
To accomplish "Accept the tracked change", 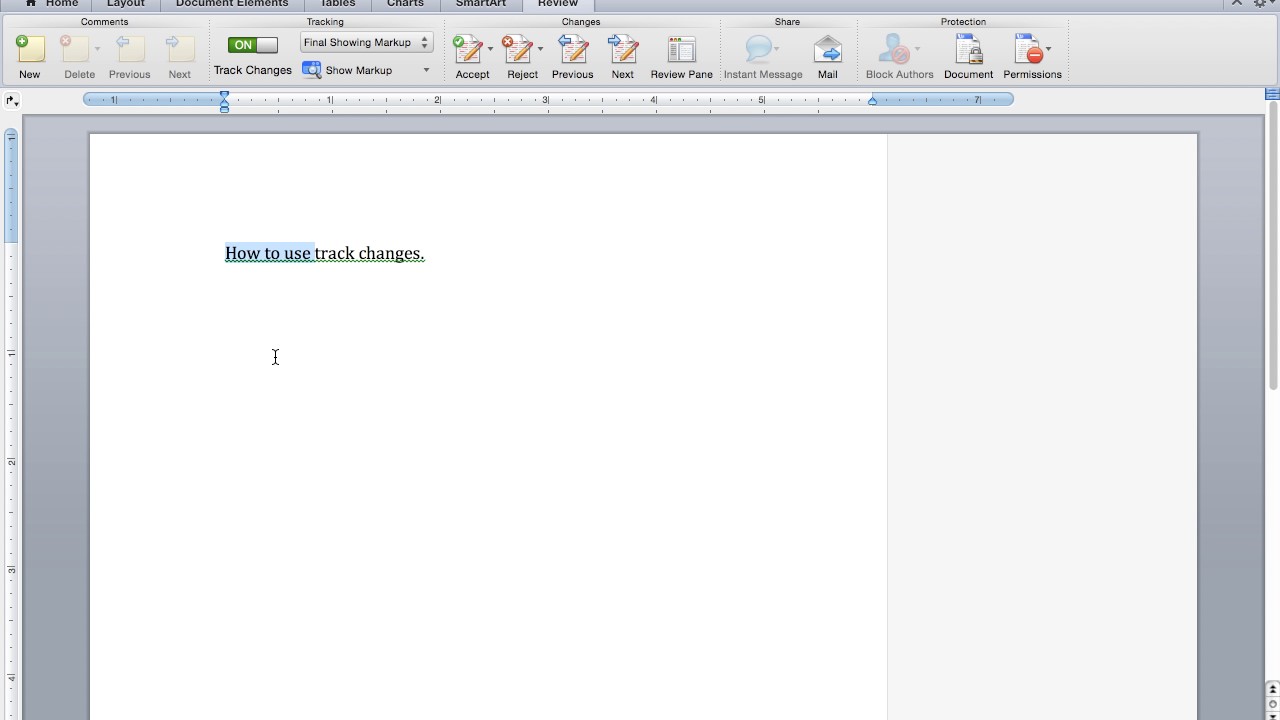I will [x=467, y=49].
